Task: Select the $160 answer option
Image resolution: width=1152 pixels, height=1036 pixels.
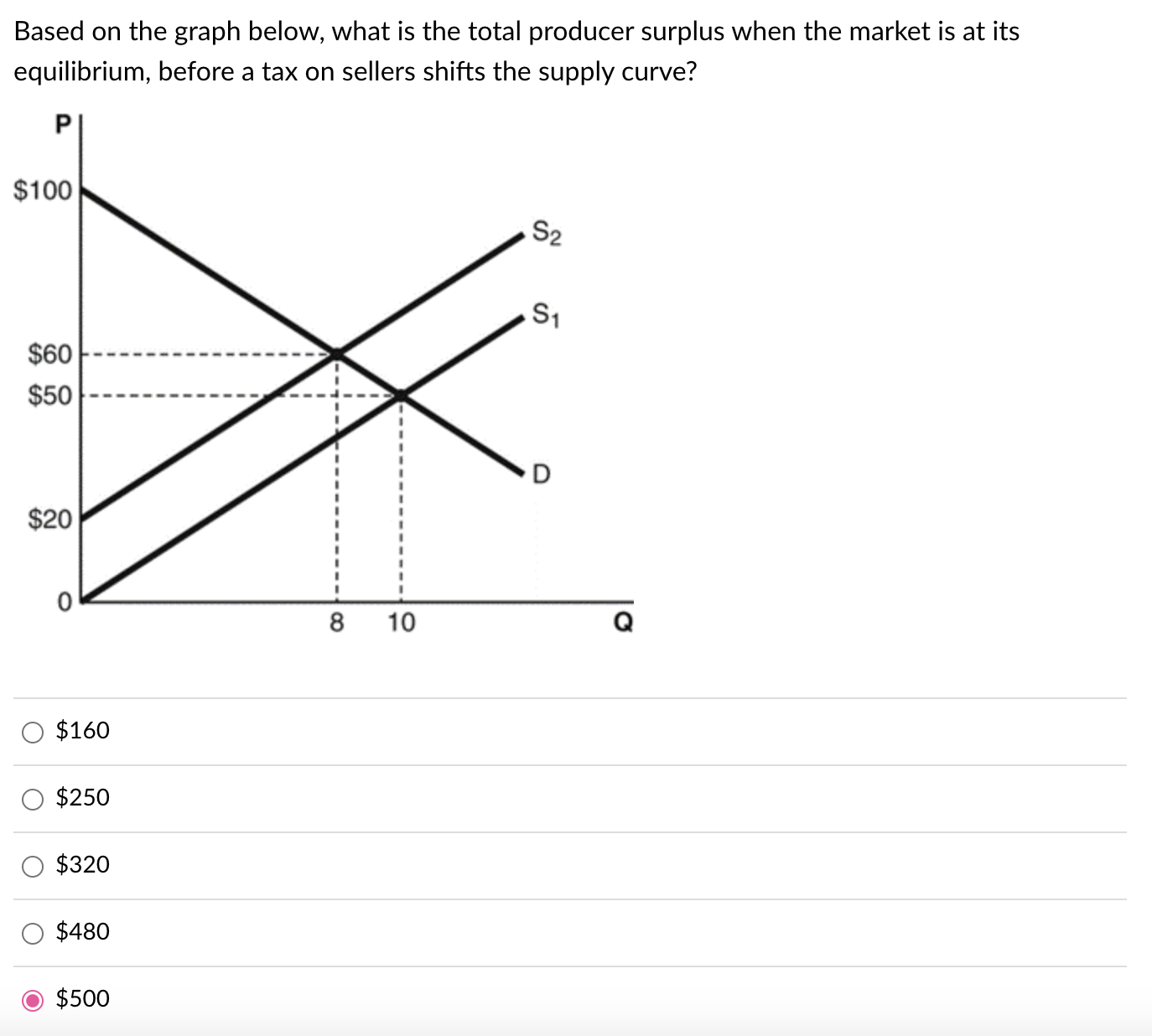Action: 32,731
